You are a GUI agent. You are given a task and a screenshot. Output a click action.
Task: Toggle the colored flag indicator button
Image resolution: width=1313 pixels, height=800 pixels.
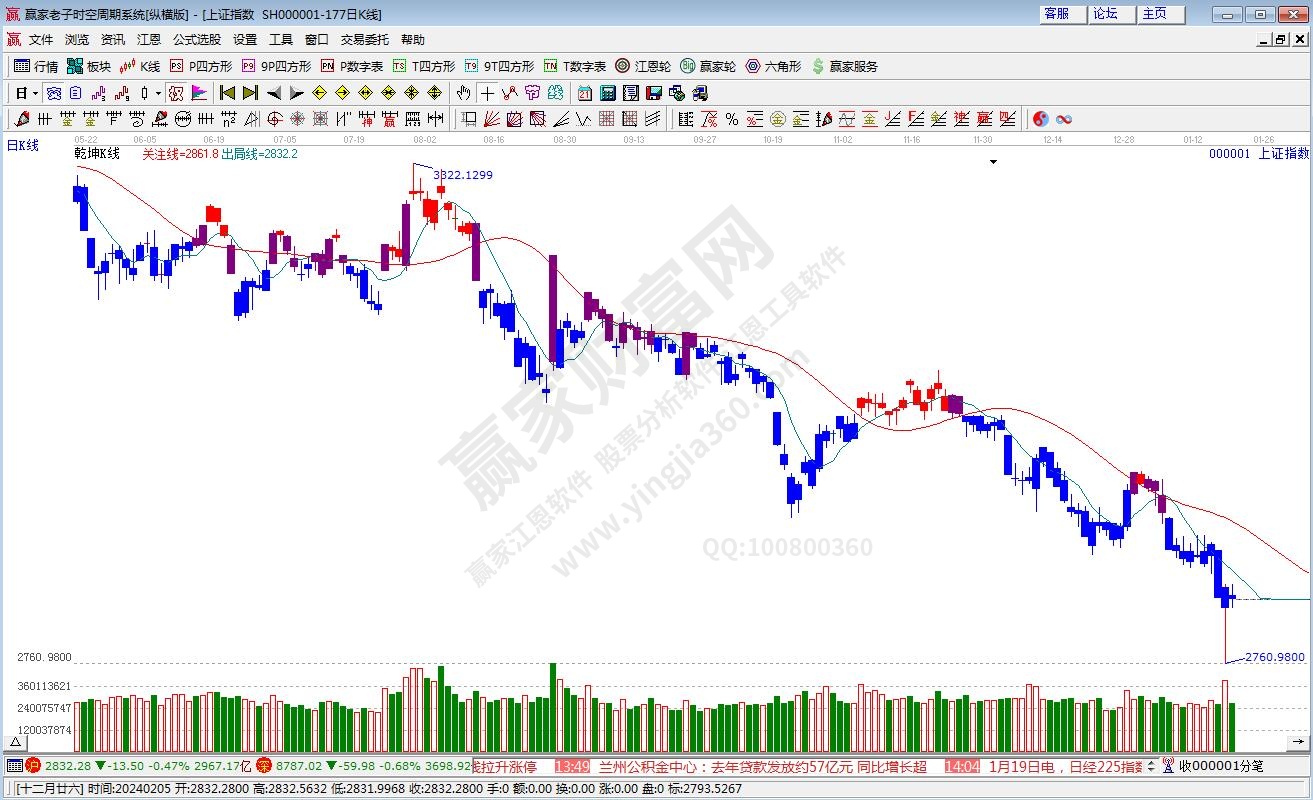coord(199,93)
